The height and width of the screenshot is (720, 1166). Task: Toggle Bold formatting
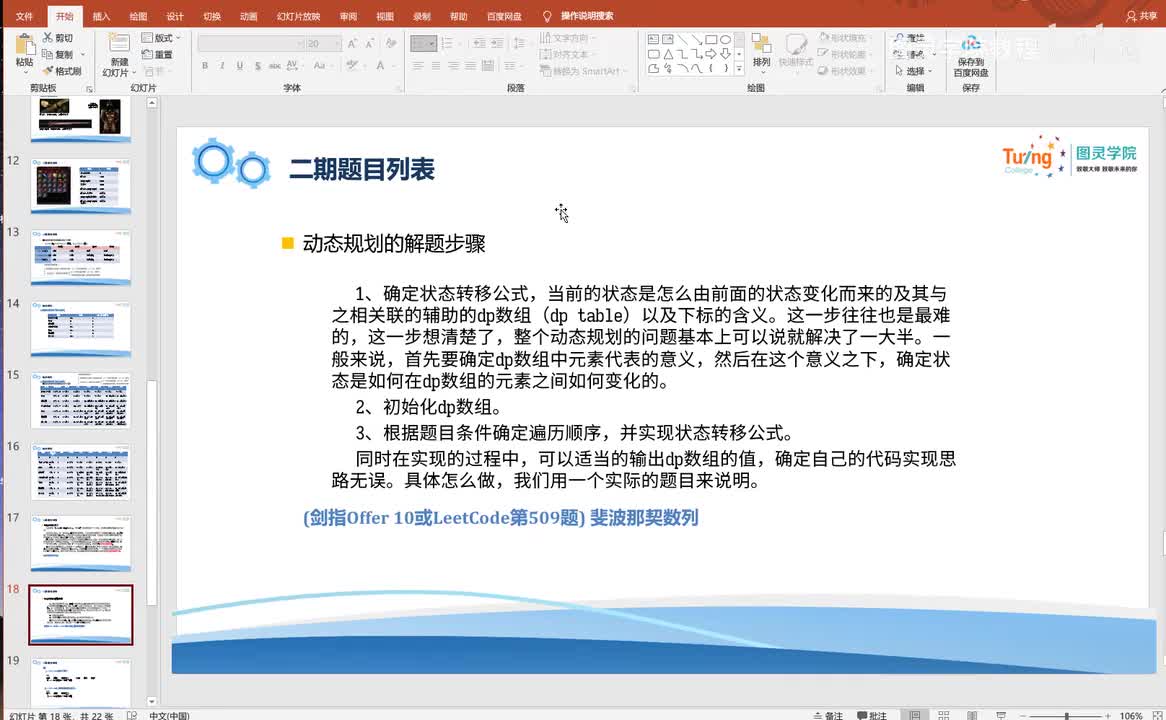(x=204, y=65)
